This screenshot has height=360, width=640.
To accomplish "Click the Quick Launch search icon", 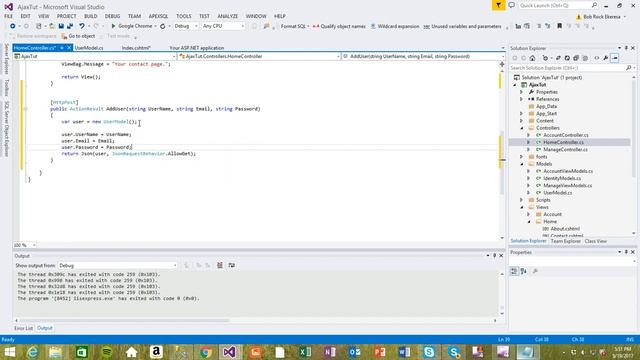I will coord(594,5).
